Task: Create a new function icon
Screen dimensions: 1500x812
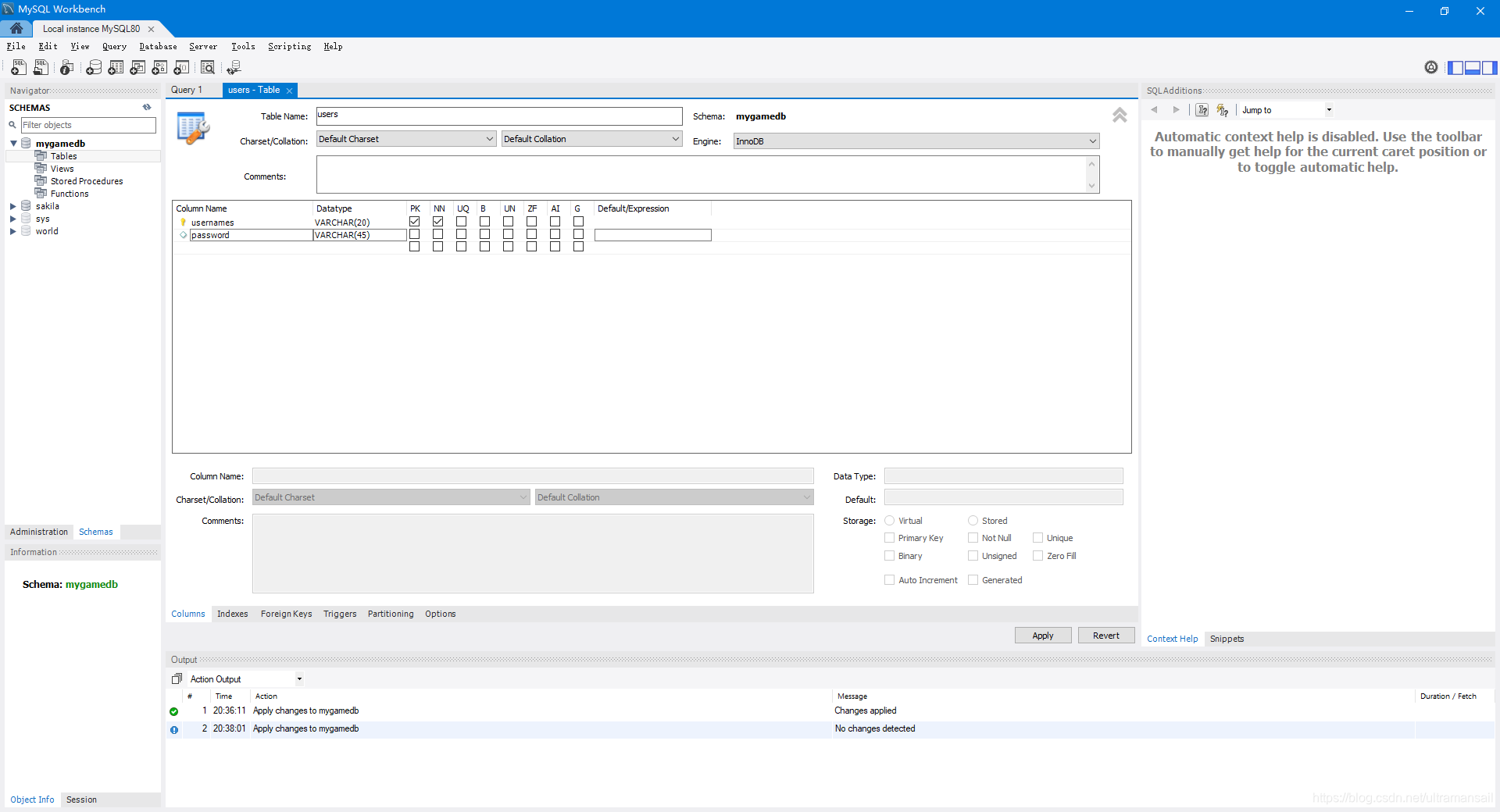Action: (x=181, y=68)
